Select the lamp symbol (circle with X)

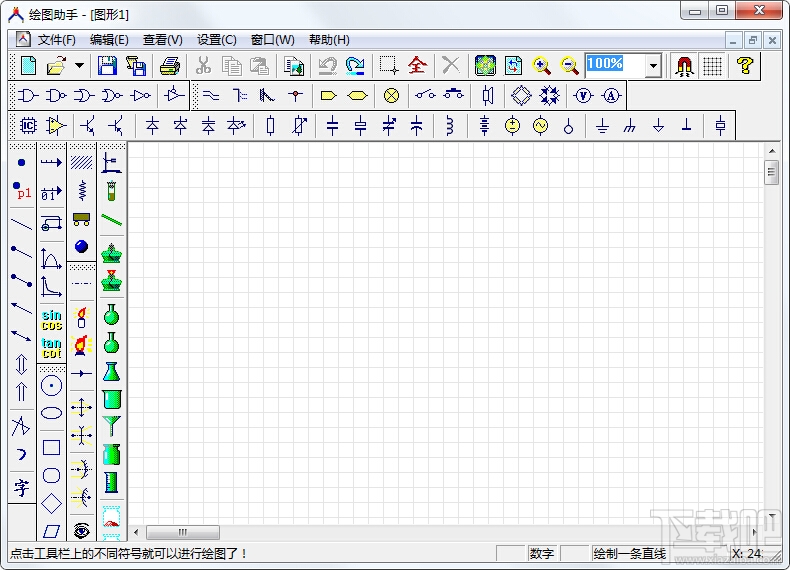click(x=391, y=95)
